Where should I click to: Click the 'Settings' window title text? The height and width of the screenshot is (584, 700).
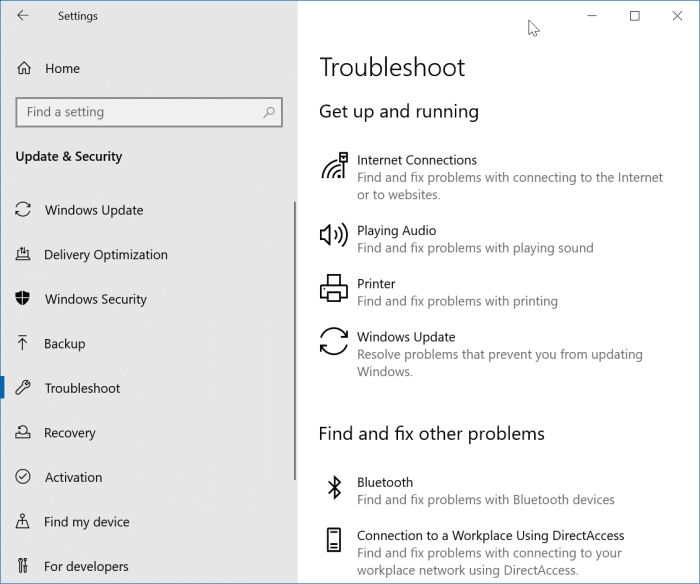78,16
